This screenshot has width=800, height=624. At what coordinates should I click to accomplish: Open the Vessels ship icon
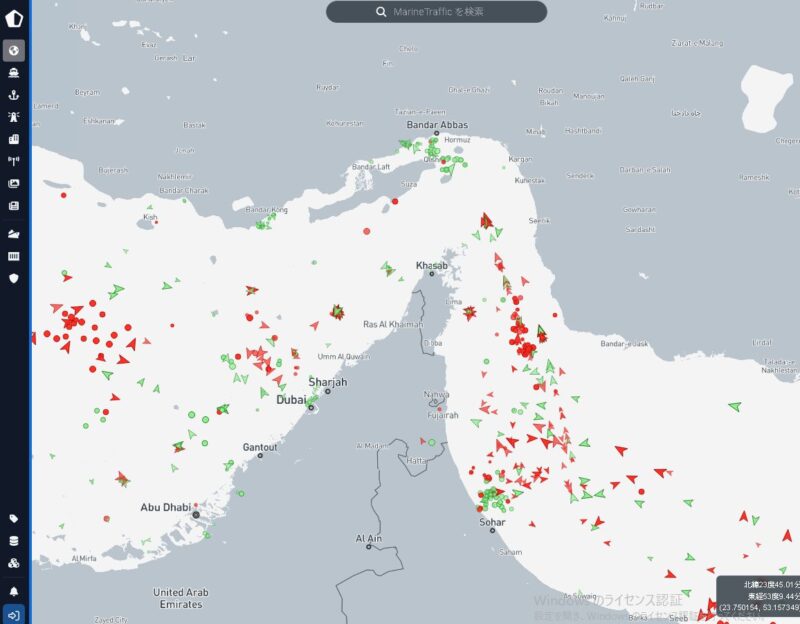tap(14, 73)
